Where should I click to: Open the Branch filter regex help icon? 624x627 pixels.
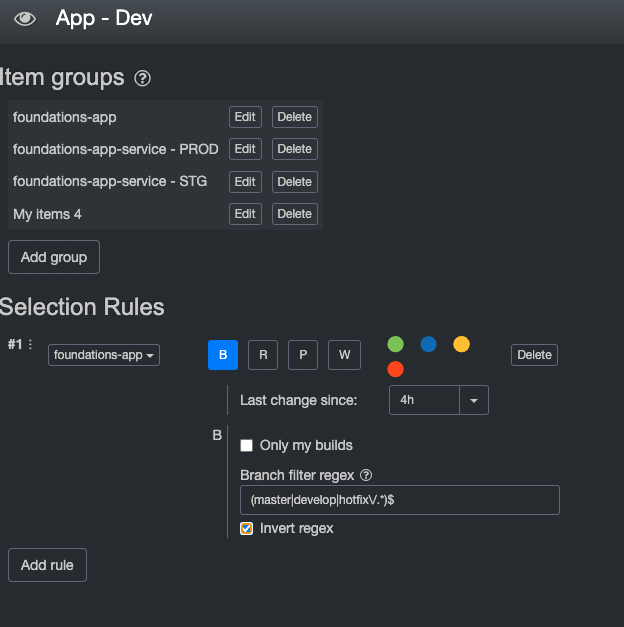point(366,475)
